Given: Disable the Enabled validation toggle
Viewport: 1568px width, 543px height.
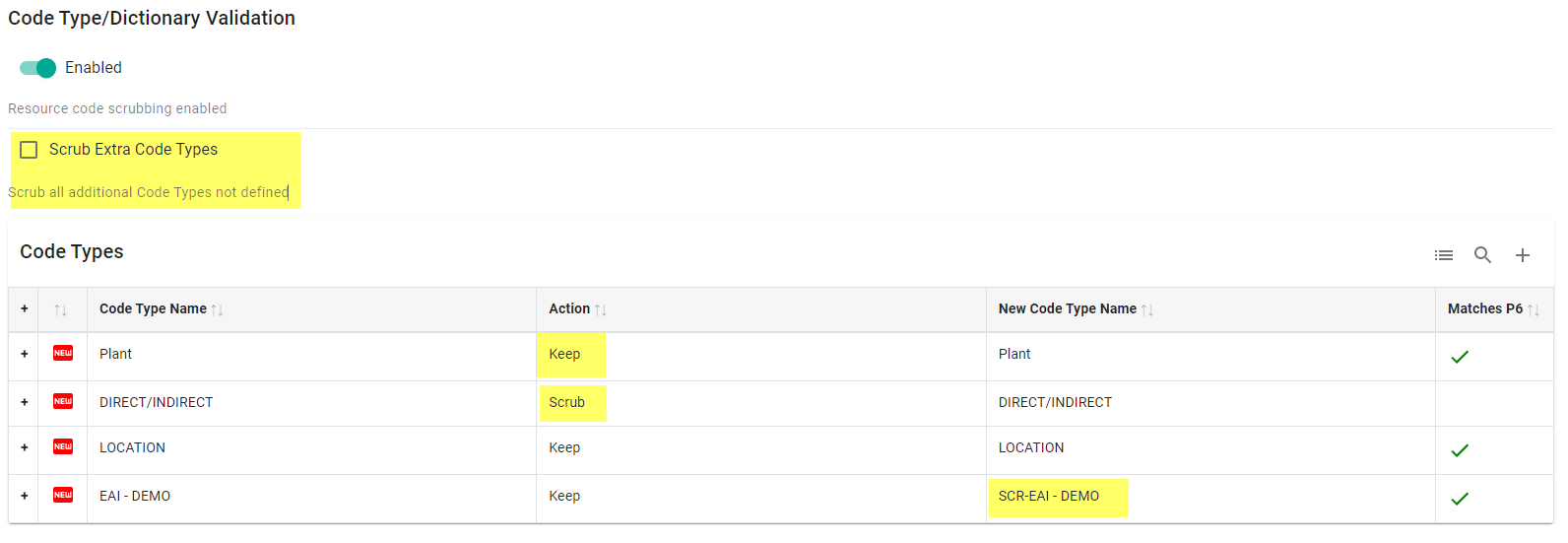Looking at the screenshot, I should [38, 68].
